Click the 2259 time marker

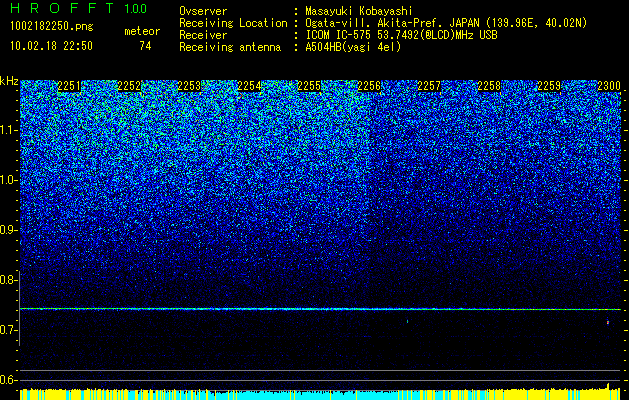(549, 86)
